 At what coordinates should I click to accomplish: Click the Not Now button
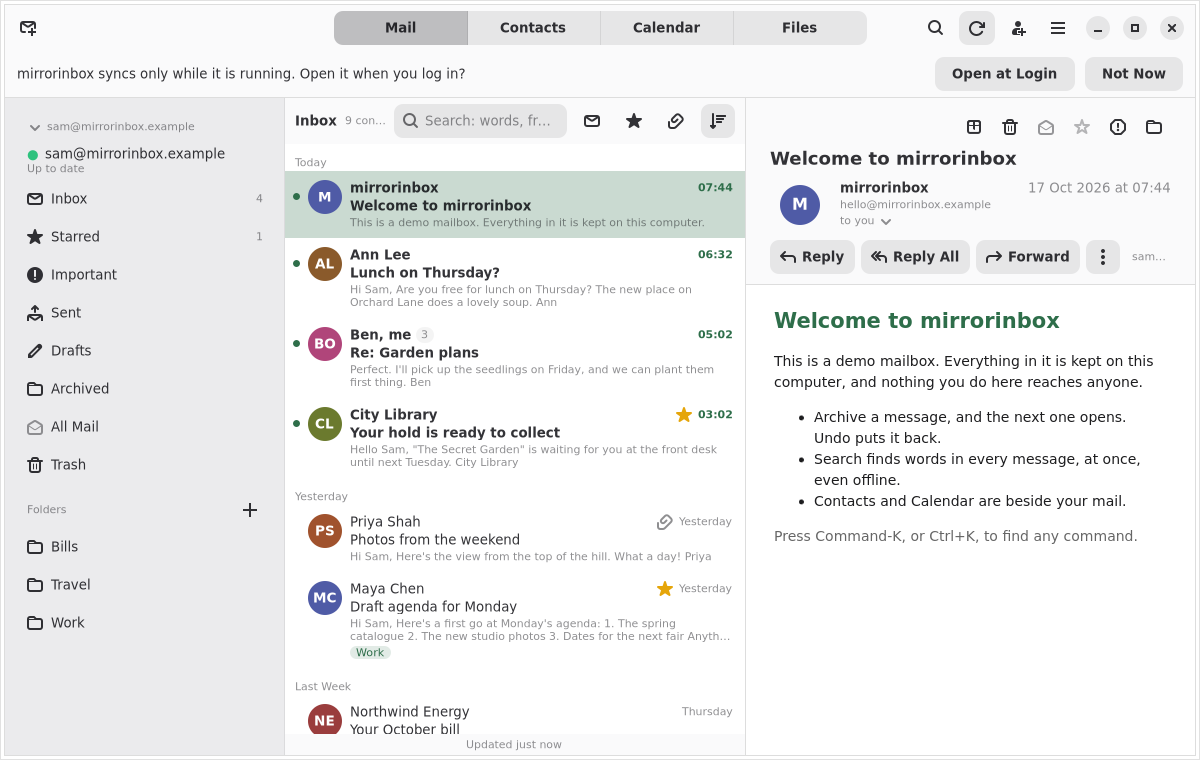[1134, 74]
